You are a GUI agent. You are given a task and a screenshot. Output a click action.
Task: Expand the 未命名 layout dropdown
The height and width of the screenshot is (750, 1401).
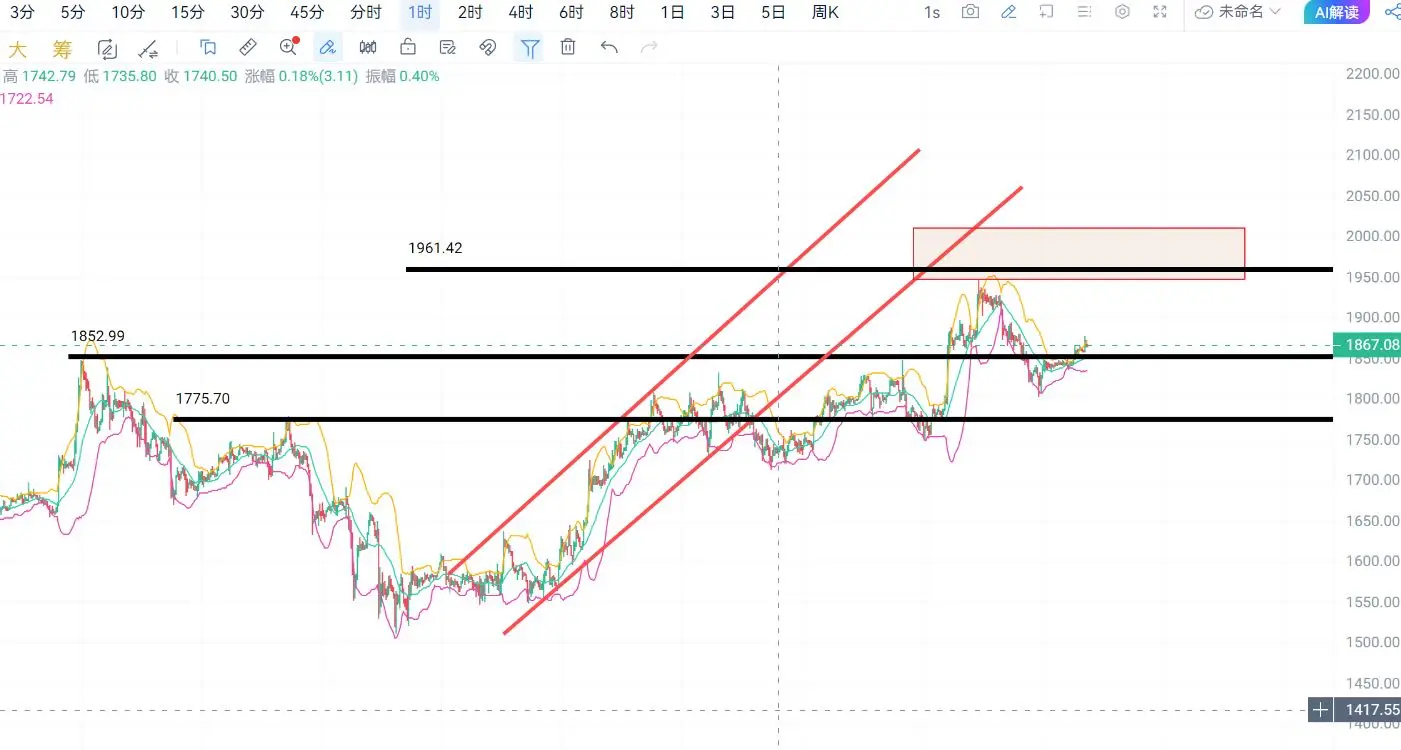pos(1238,12)
